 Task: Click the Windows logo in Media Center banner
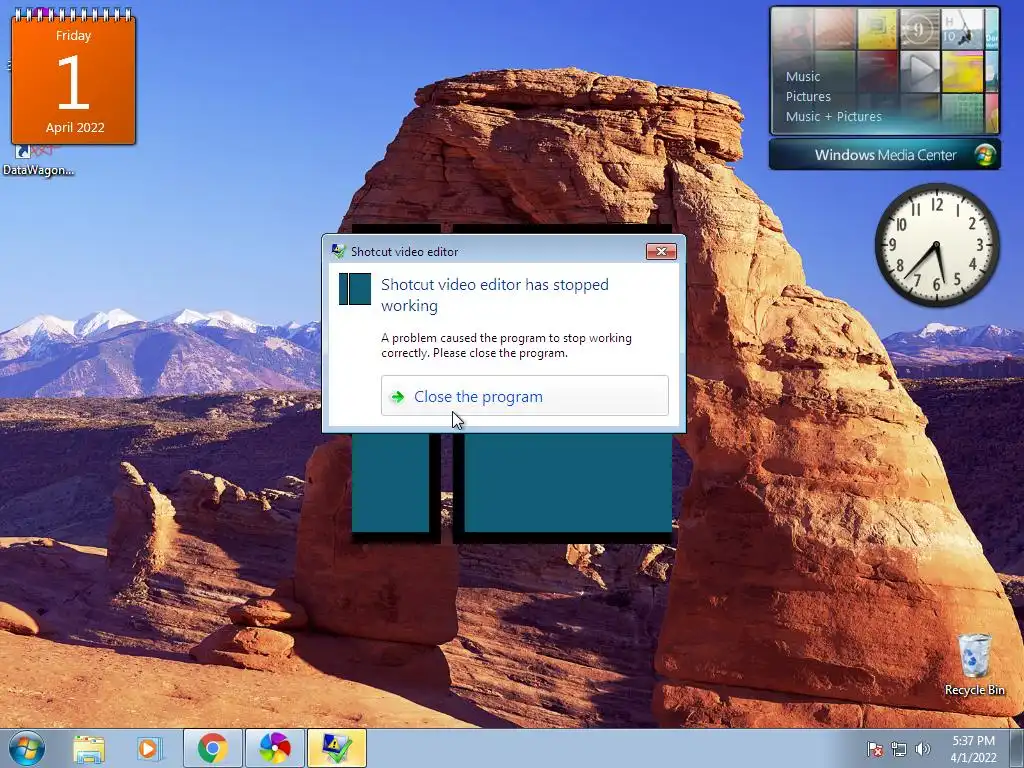pyautogui.click(x=984, y=155)
